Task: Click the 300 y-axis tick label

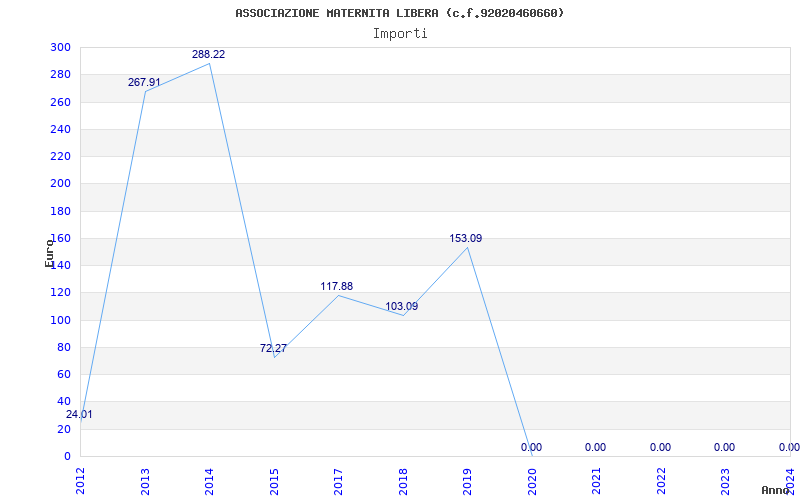Action: tap(60, 47)
